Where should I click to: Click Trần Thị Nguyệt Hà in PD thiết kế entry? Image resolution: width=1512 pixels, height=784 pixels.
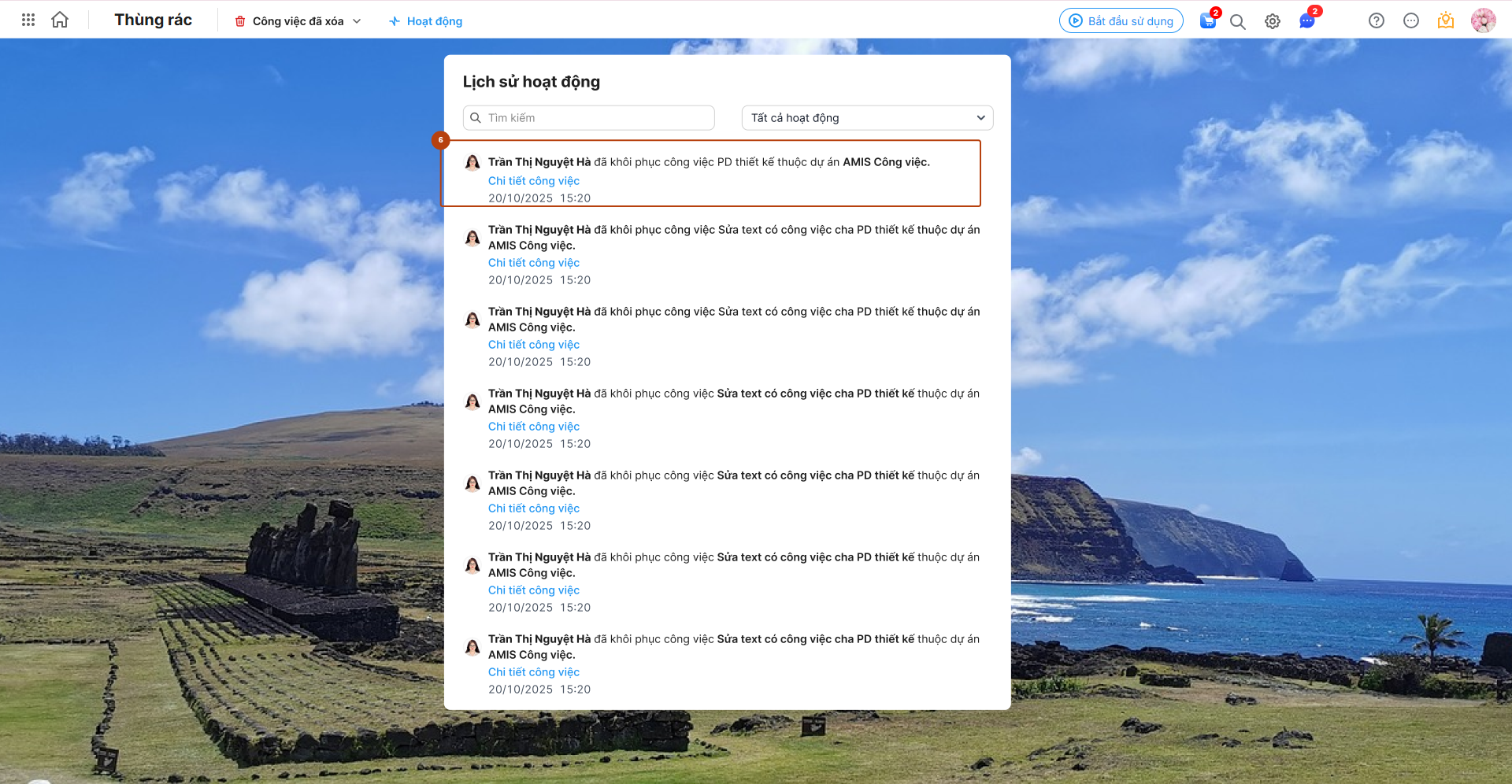coord(539,162)
